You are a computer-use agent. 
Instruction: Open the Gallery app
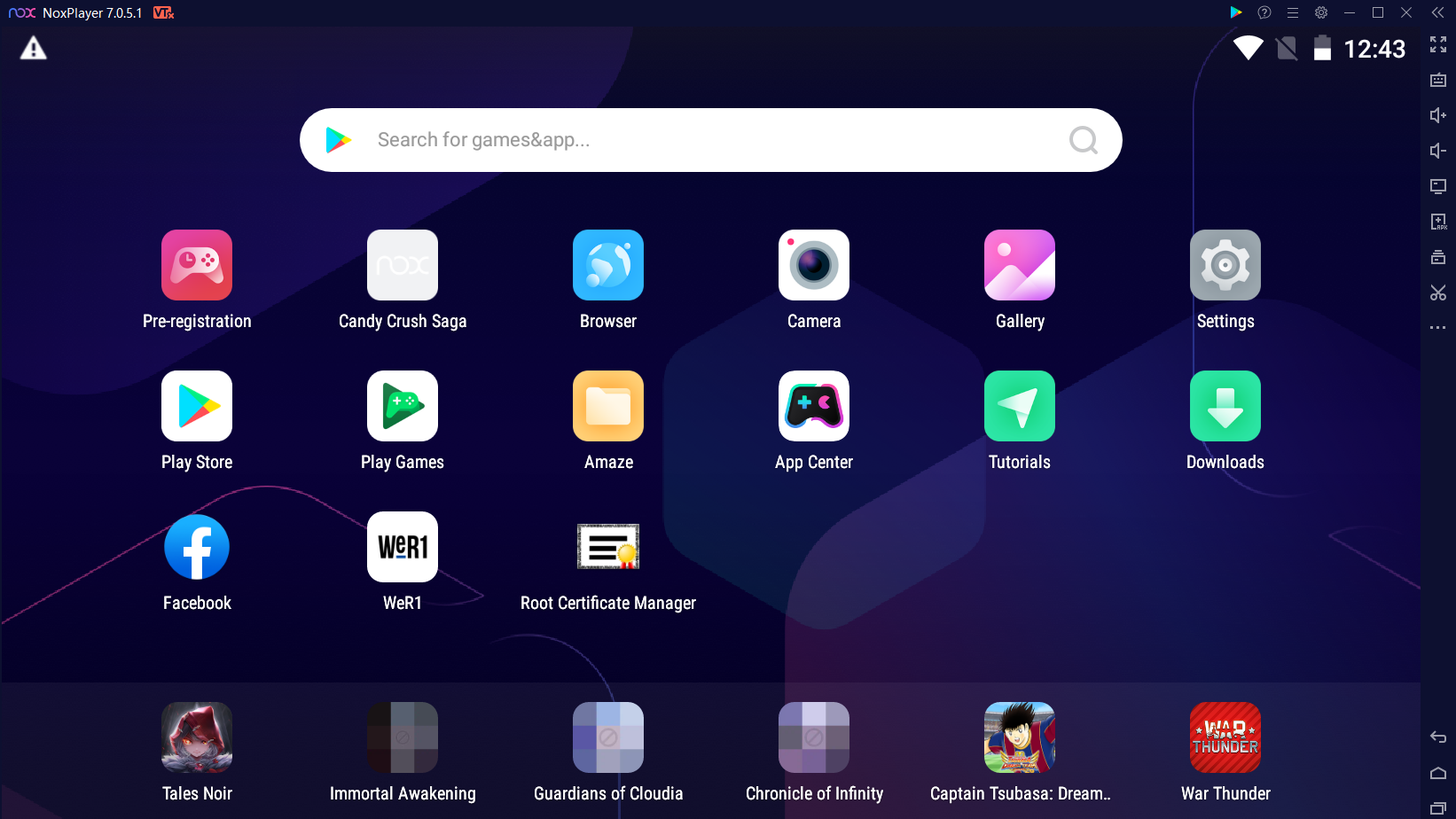click(x=1020, y=265)
